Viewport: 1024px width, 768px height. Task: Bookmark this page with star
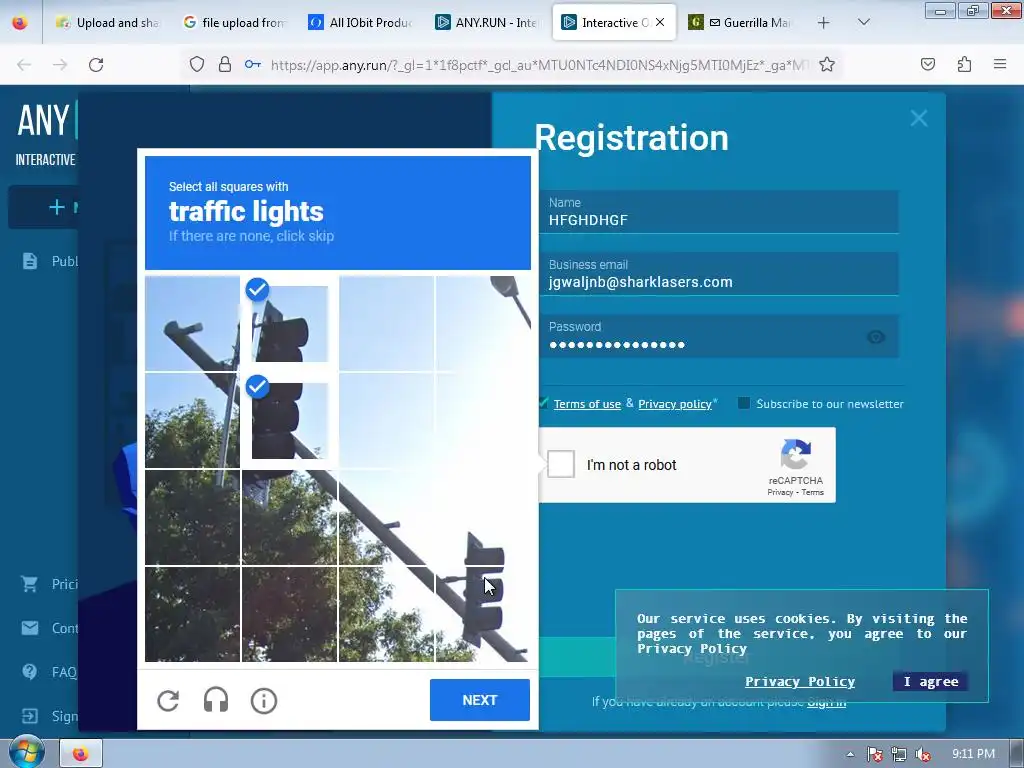click(x=827, y=64)
